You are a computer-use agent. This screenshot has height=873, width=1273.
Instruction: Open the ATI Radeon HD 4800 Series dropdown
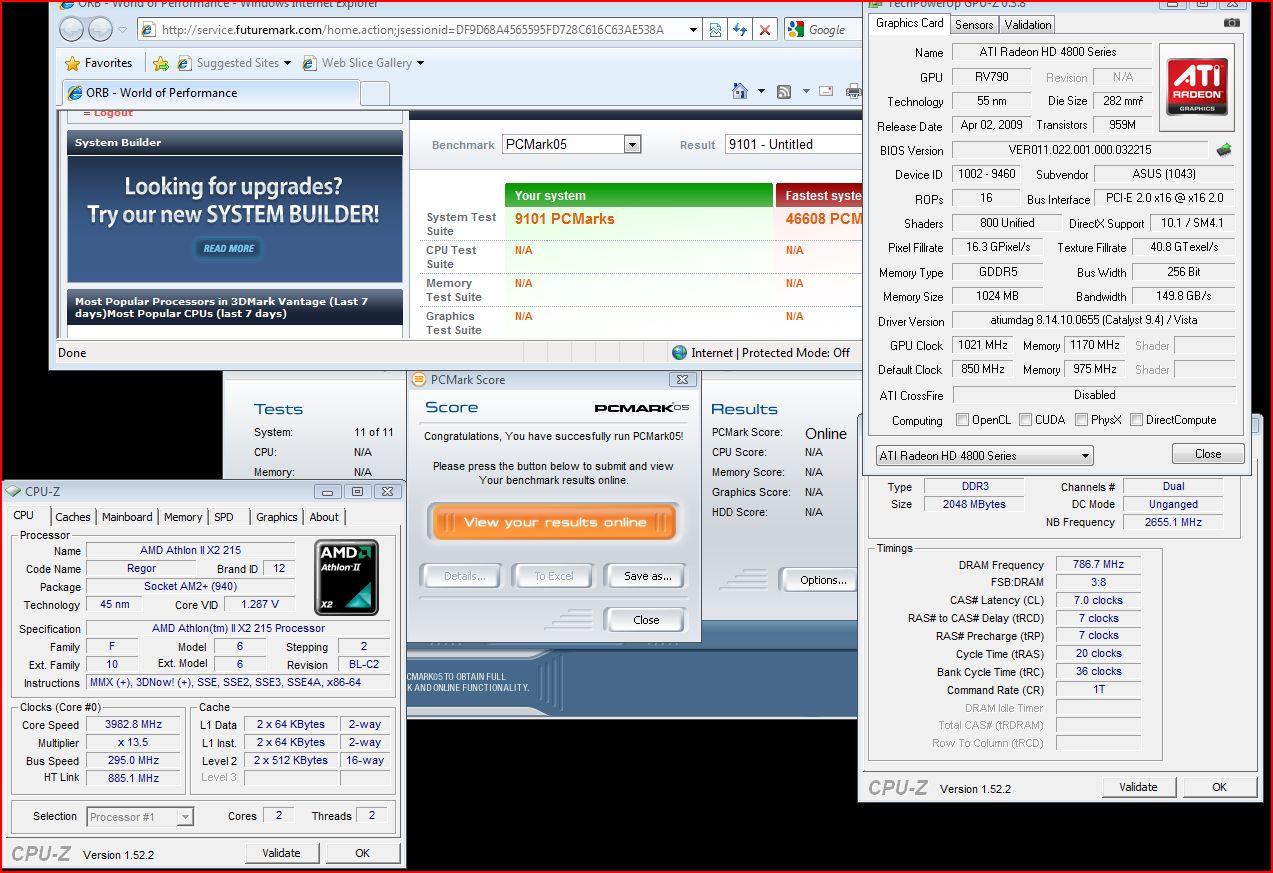coord(984,455)
